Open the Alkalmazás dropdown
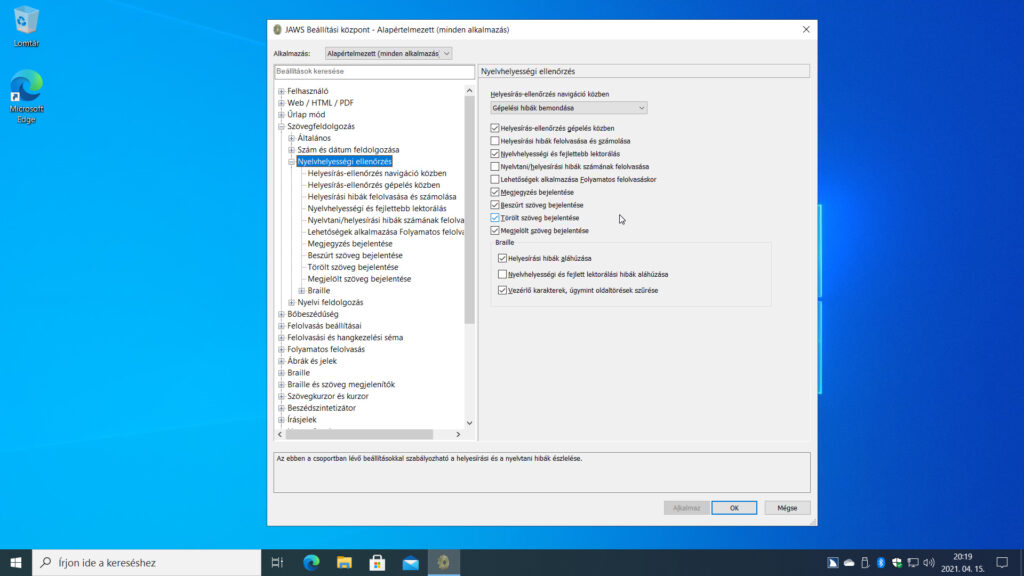This screenshot has height=576, width=1024. (389, 54)
